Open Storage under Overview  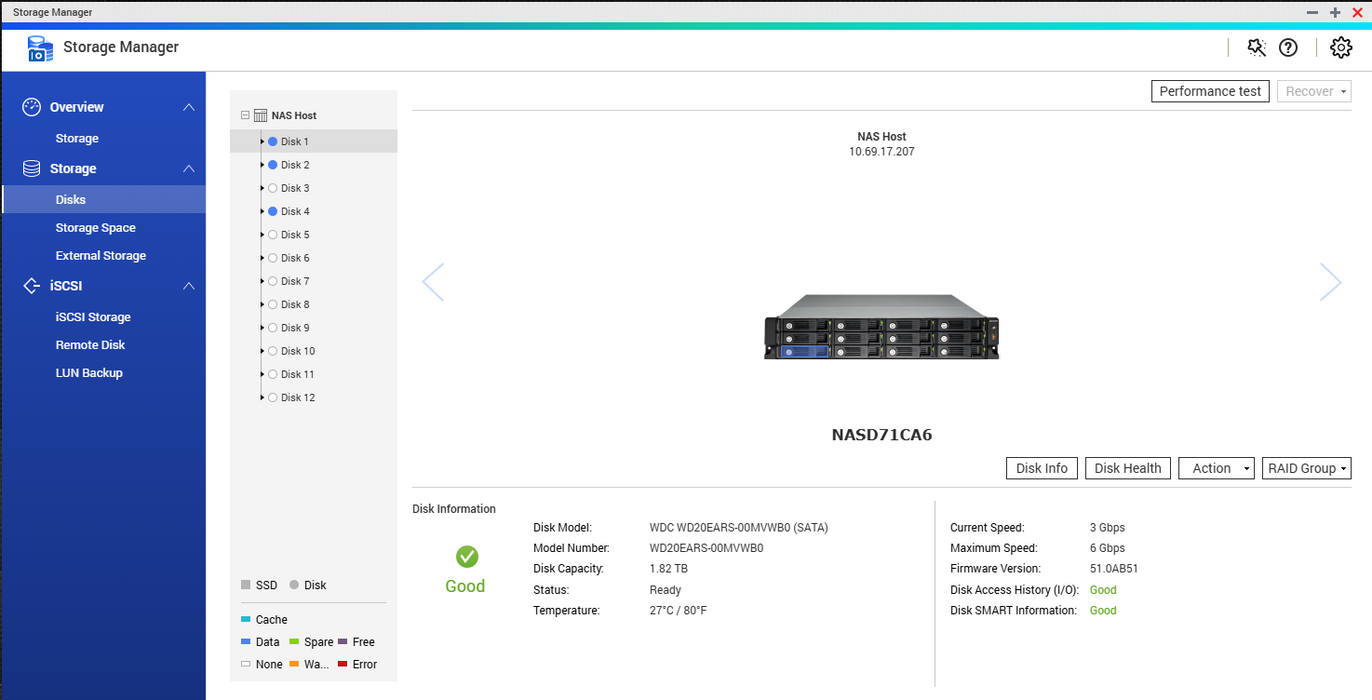coord(77,139)
